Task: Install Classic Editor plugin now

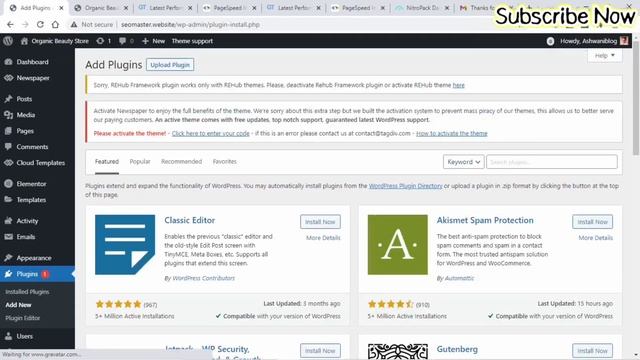Action: pyautogui.click(x=320, y=222)
